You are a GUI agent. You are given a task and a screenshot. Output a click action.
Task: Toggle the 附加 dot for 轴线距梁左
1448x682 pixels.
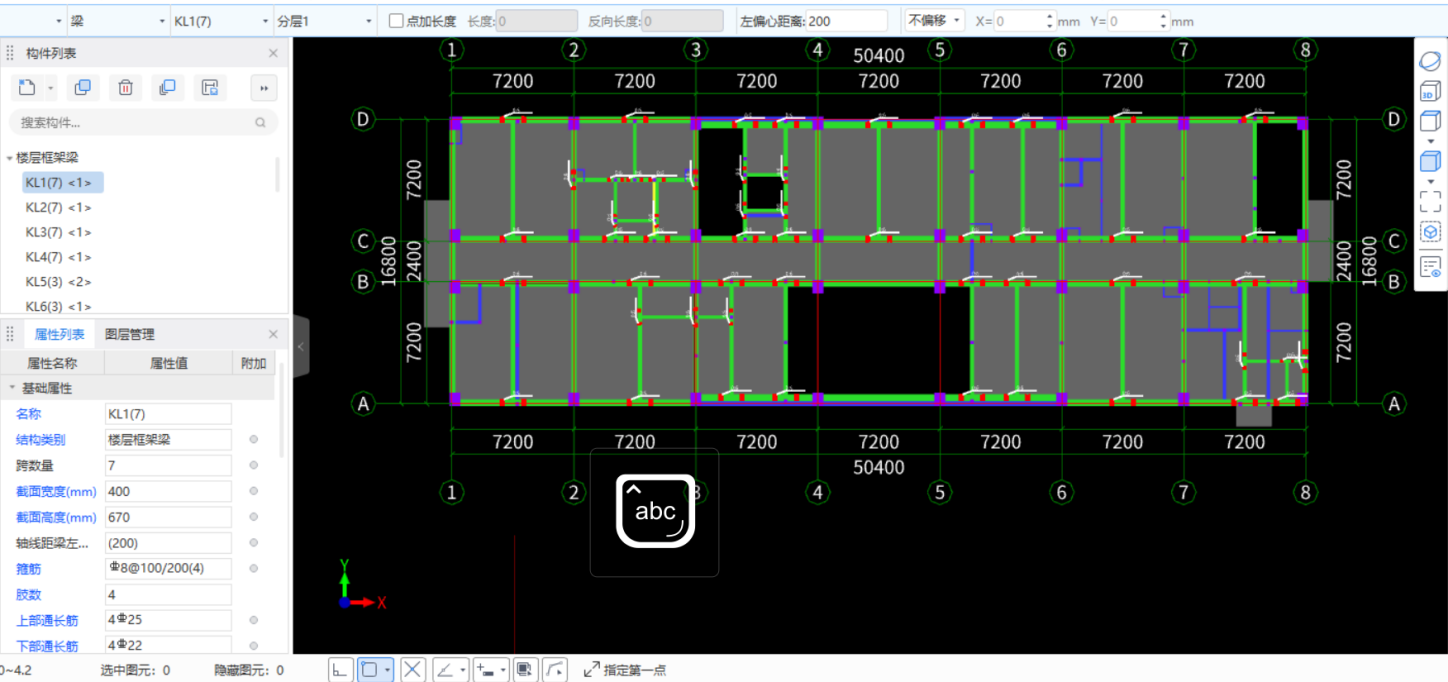click(x=253, y=543)
